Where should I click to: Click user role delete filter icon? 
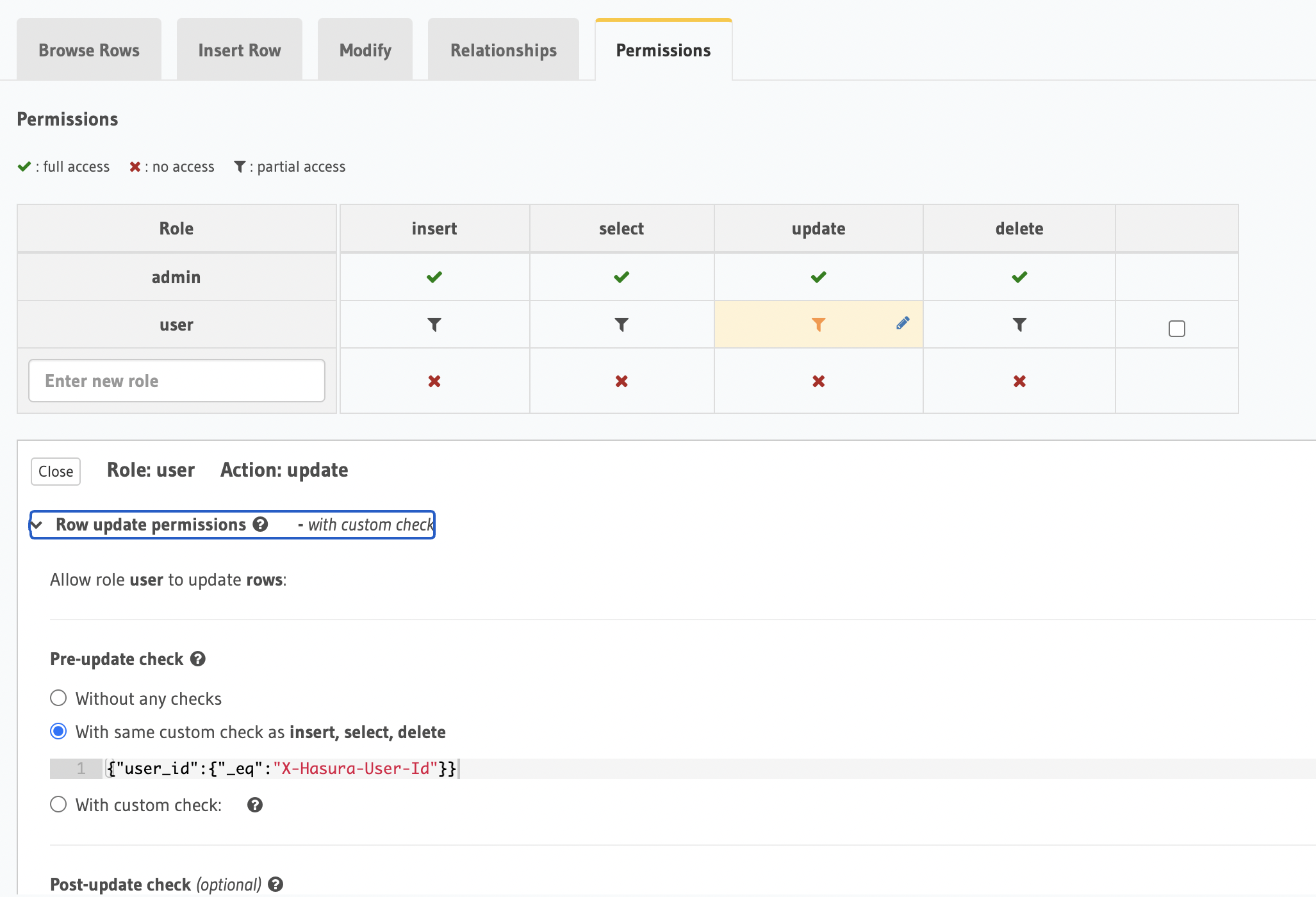pyautogui.click(x=1019, y=325)
